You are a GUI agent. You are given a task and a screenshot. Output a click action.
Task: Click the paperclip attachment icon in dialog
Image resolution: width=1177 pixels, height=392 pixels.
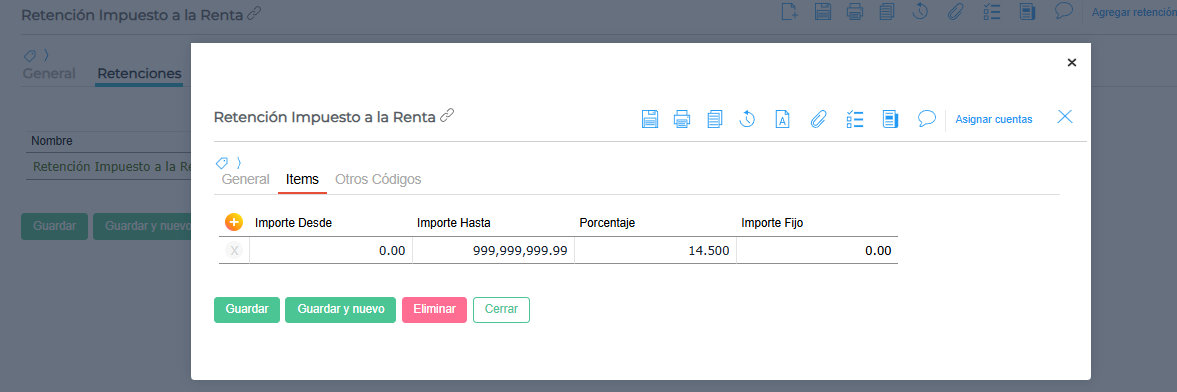point(819,119)
